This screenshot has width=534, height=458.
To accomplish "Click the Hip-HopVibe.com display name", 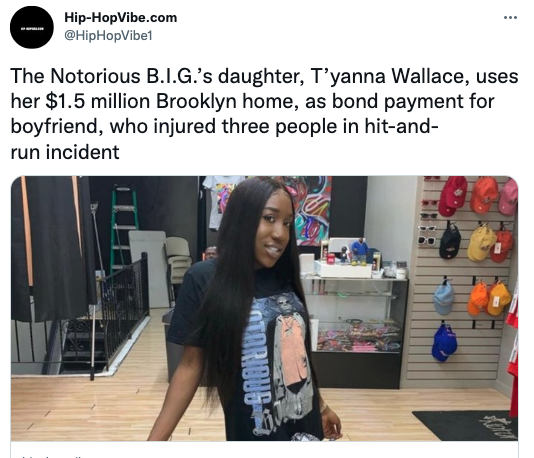I will tap(121, 17).
